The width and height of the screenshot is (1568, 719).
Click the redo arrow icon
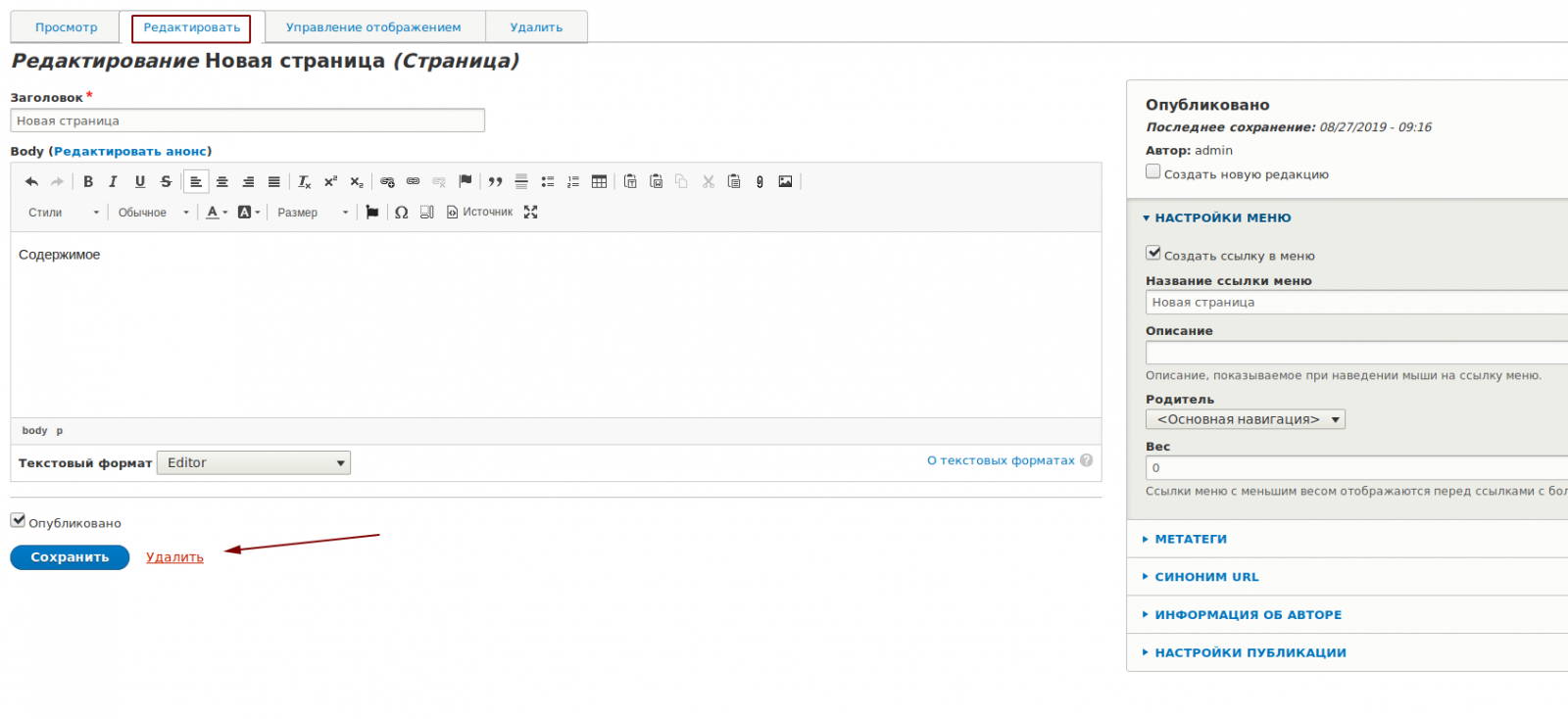click(57, 182)
